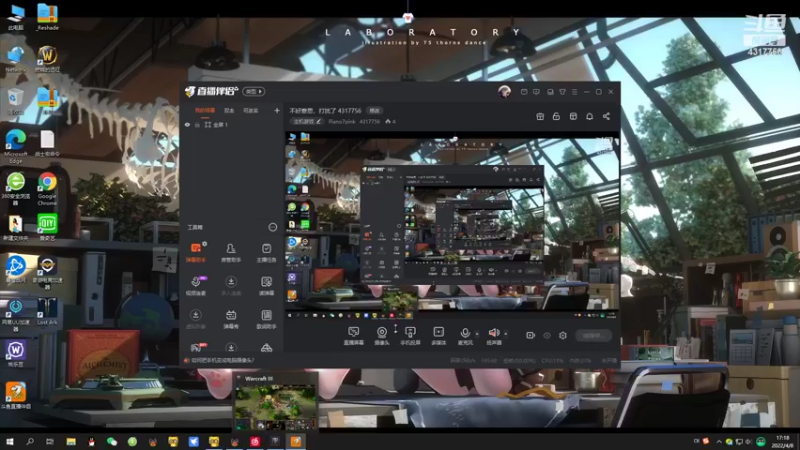This screenshot has width=800, height=450.
Task: Open the 弹幕助手 danmaku assistant tool
Action: pos(195,252)
